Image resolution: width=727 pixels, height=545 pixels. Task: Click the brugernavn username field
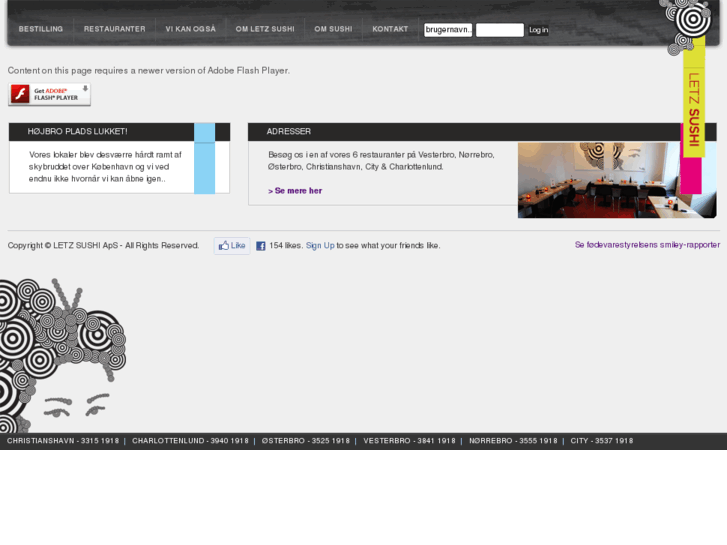pyautogui.click(x=448, y=30)
